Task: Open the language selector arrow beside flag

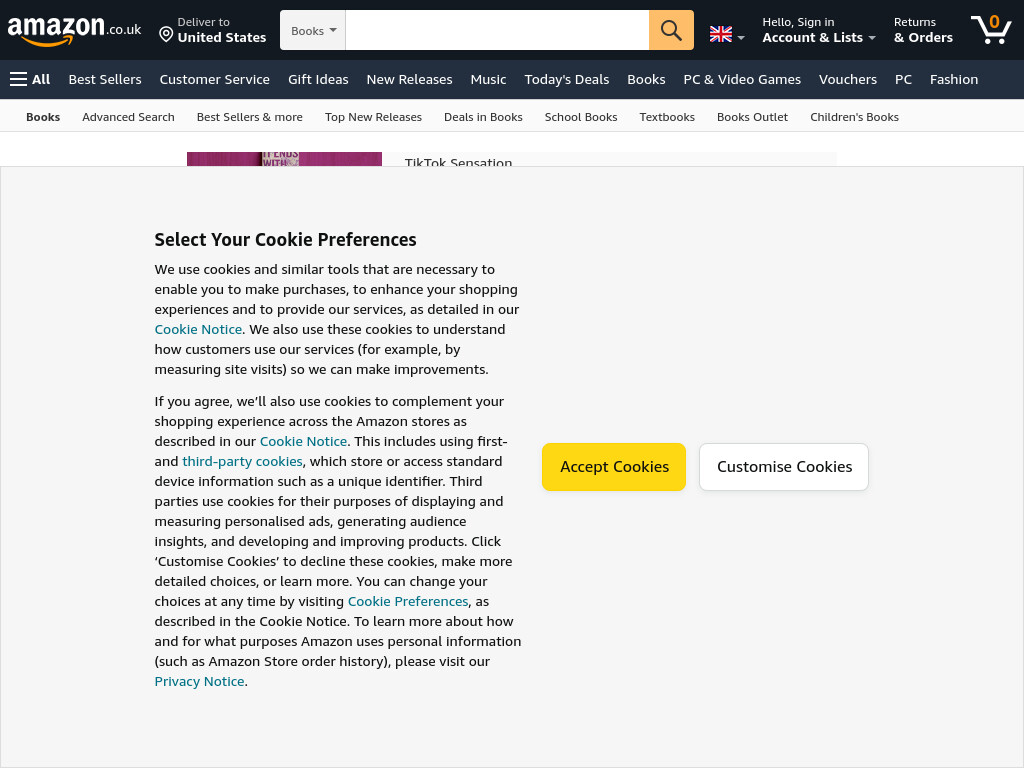Action: [x=741, y=38]
